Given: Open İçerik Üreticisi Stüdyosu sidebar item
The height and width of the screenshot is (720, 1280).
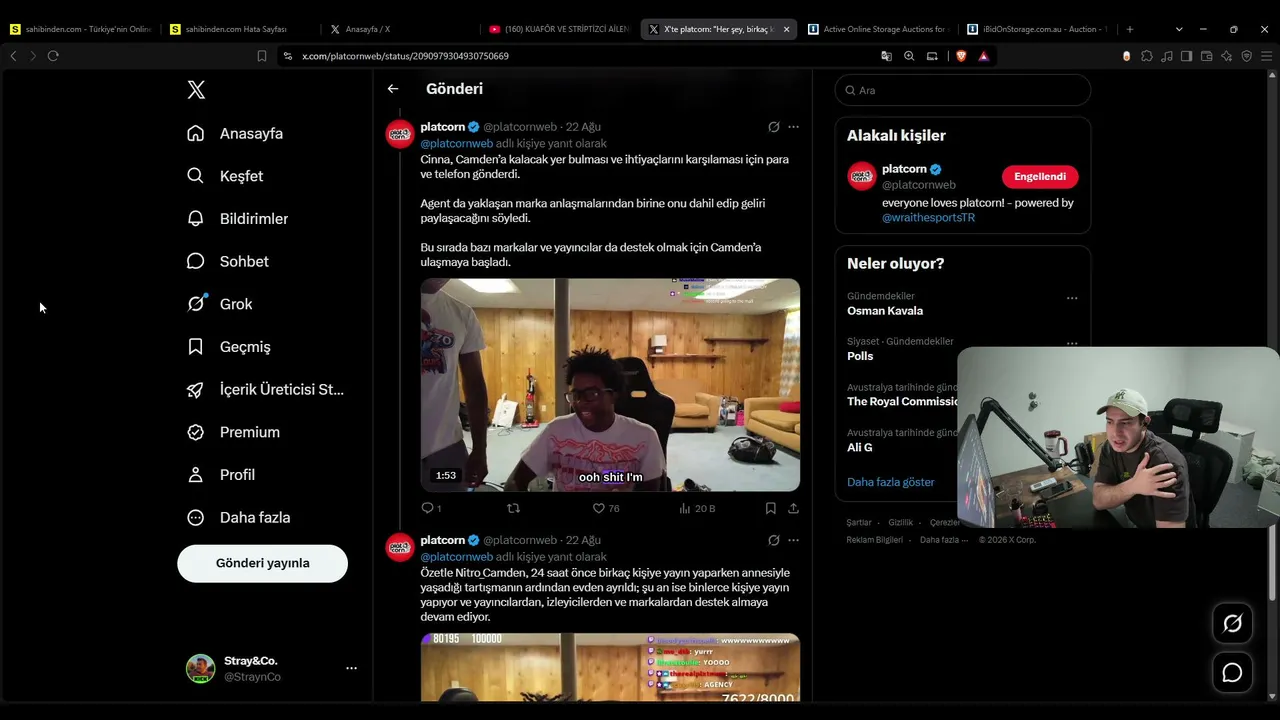Looking at the screenshot, I should click(x=265, y=389).
